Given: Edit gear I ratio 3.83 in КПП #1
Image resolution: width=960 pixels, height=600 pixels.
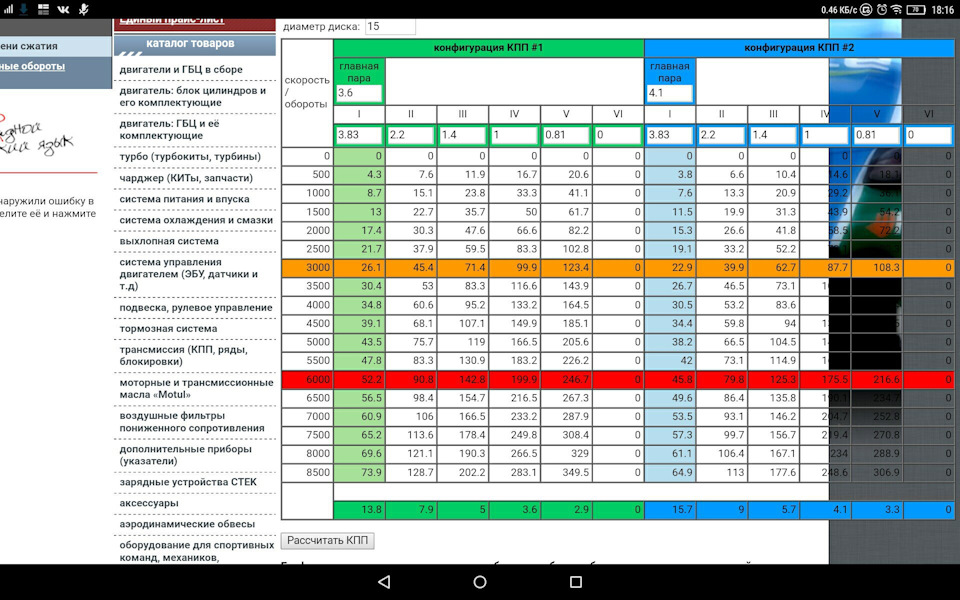Looking at the screenshot, I should click(359, 135).
